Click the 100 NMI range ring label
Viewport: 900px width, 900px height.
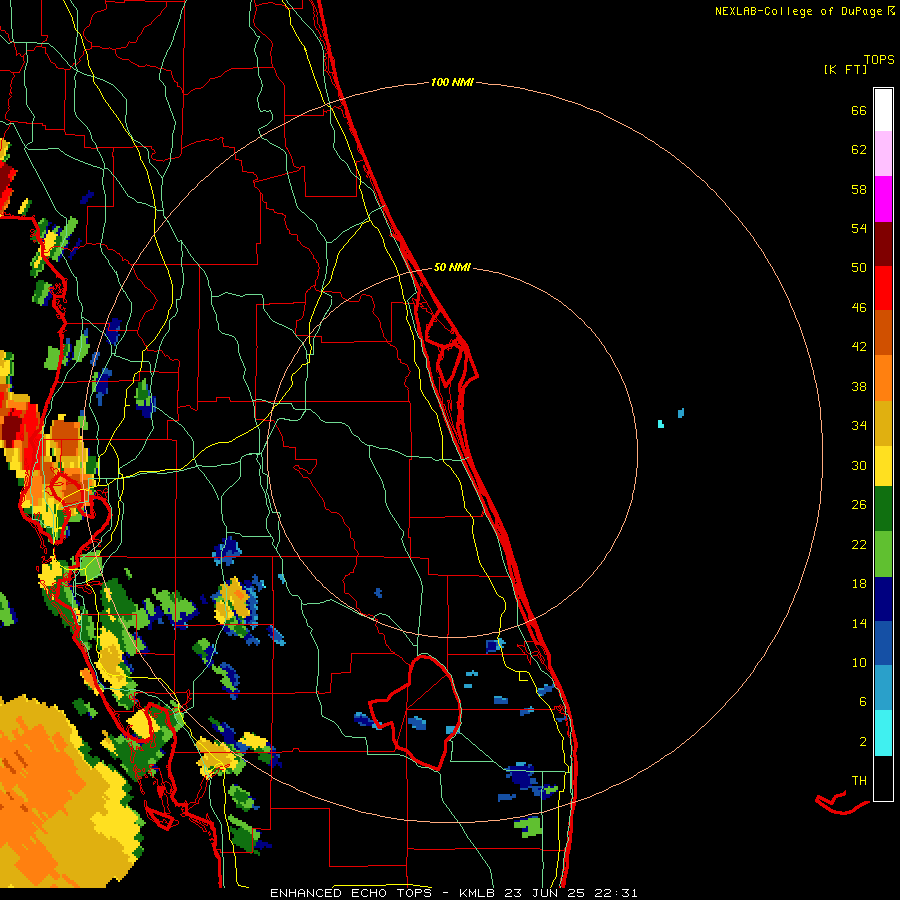[x=452, y=83]
